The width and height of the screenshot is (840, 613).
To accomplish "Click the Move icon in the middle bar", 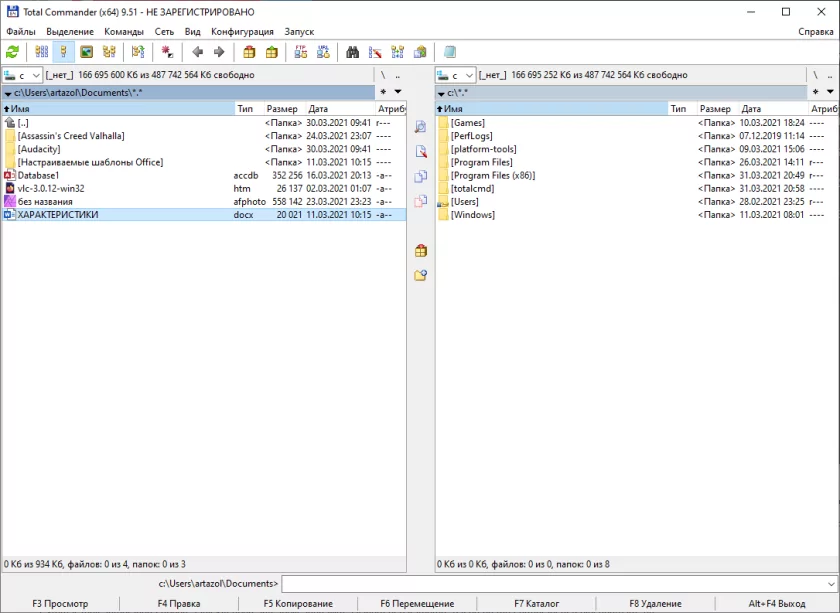I will click(x=421, y=201).
